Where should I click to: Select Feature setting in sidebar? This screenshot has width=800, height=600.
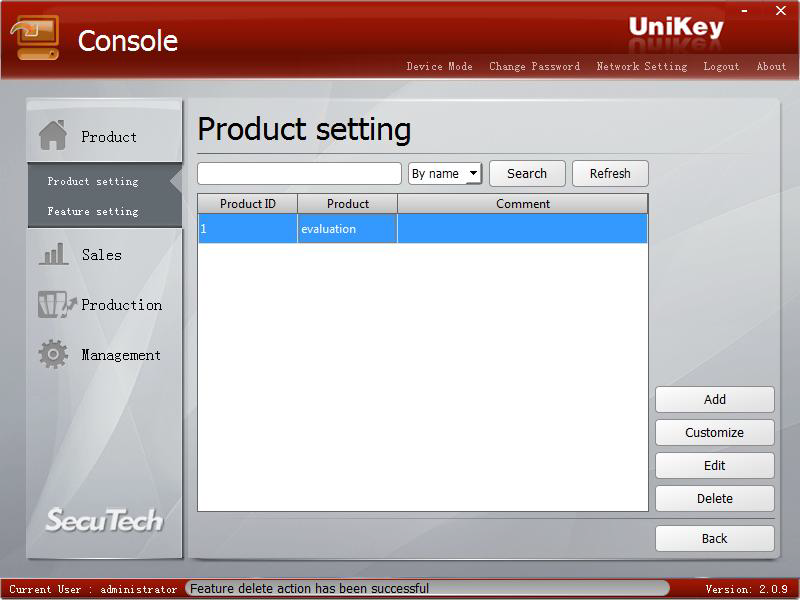(93, 211)
